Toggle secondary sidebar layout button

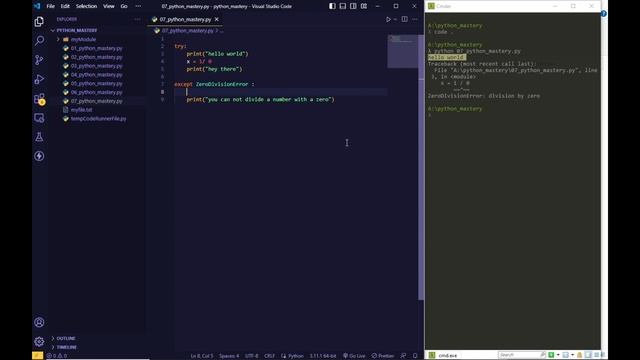tap(353, 6)
